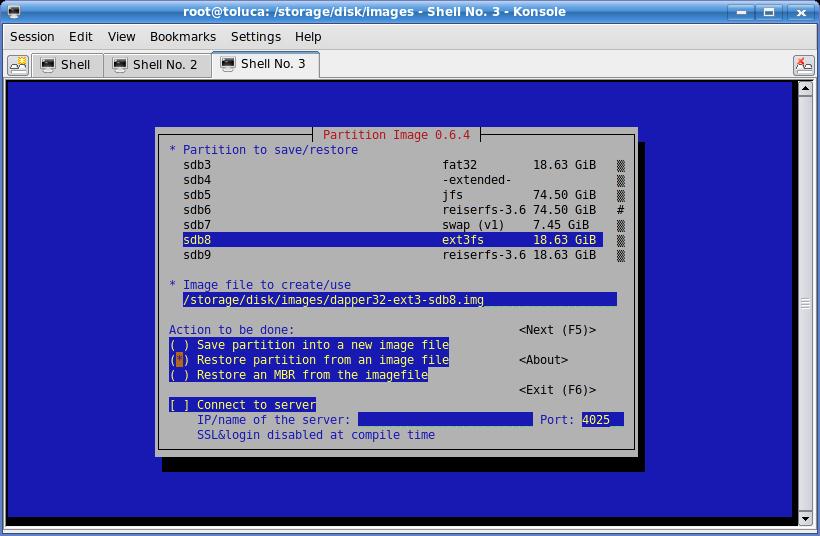
Task: Click the scrollbar up arrow
Action: [805, 88]
